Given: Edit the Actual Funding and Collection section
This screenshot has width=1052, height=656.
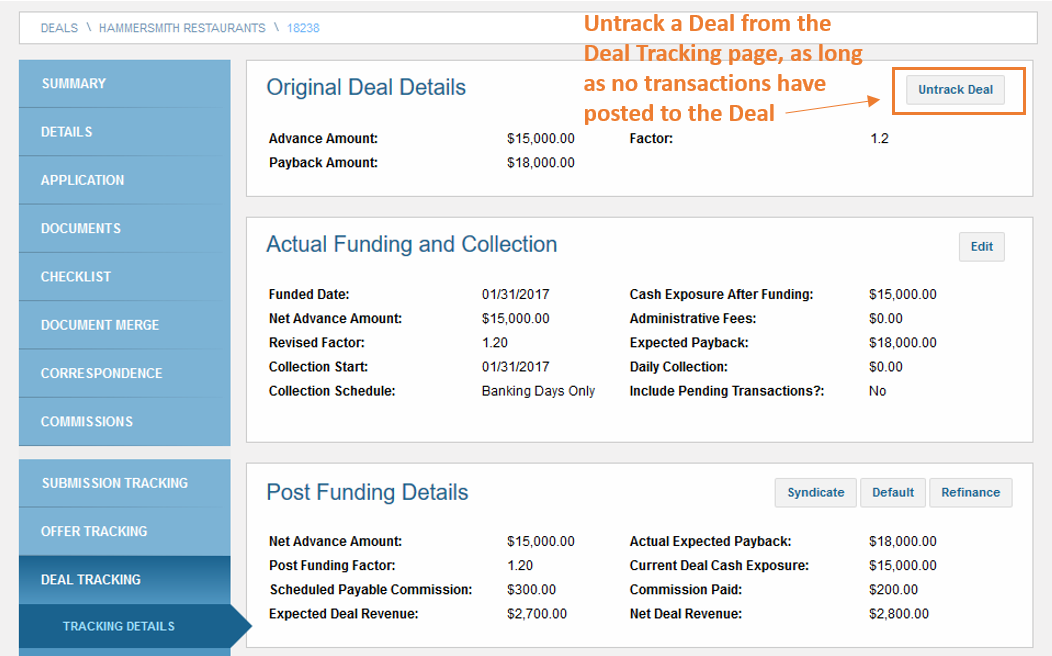Looking at the screenshot, I should point(981,247).
